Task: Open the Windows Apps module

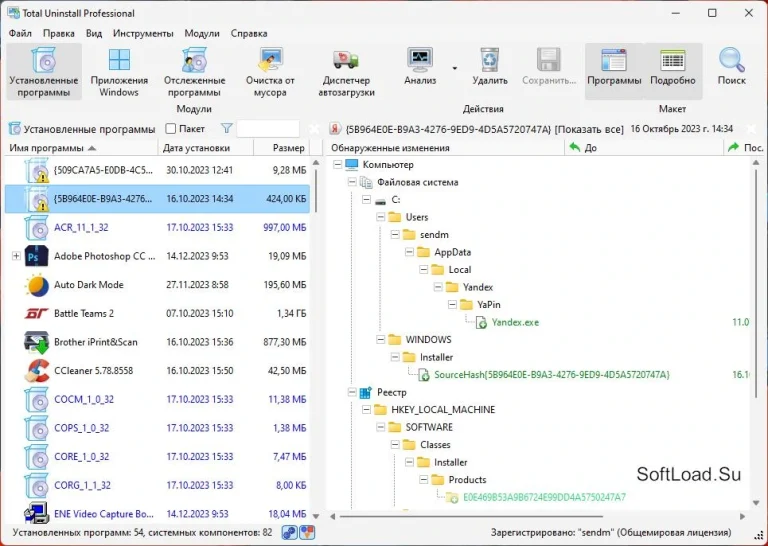Action: [x=119, y=72]
